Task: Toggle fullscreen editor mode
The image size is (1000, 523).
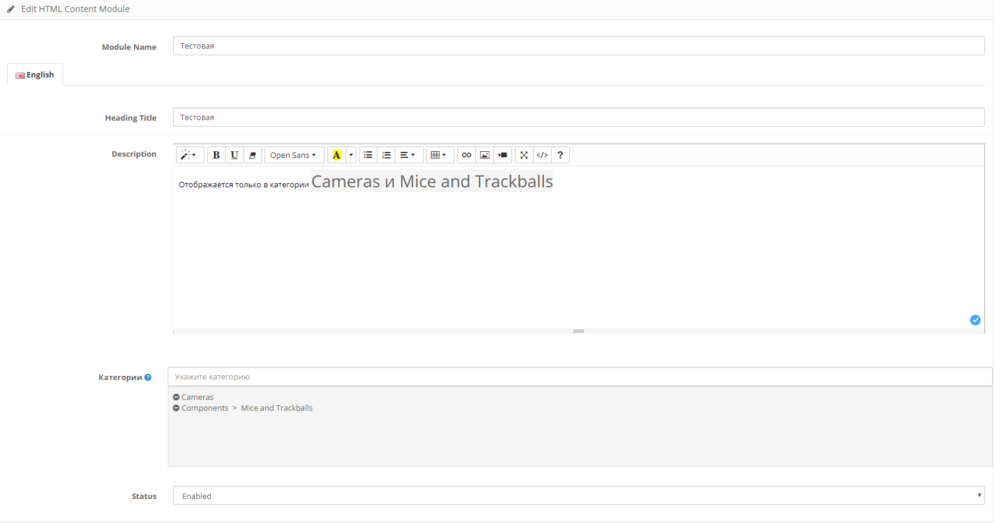Action: coord(524,155)
